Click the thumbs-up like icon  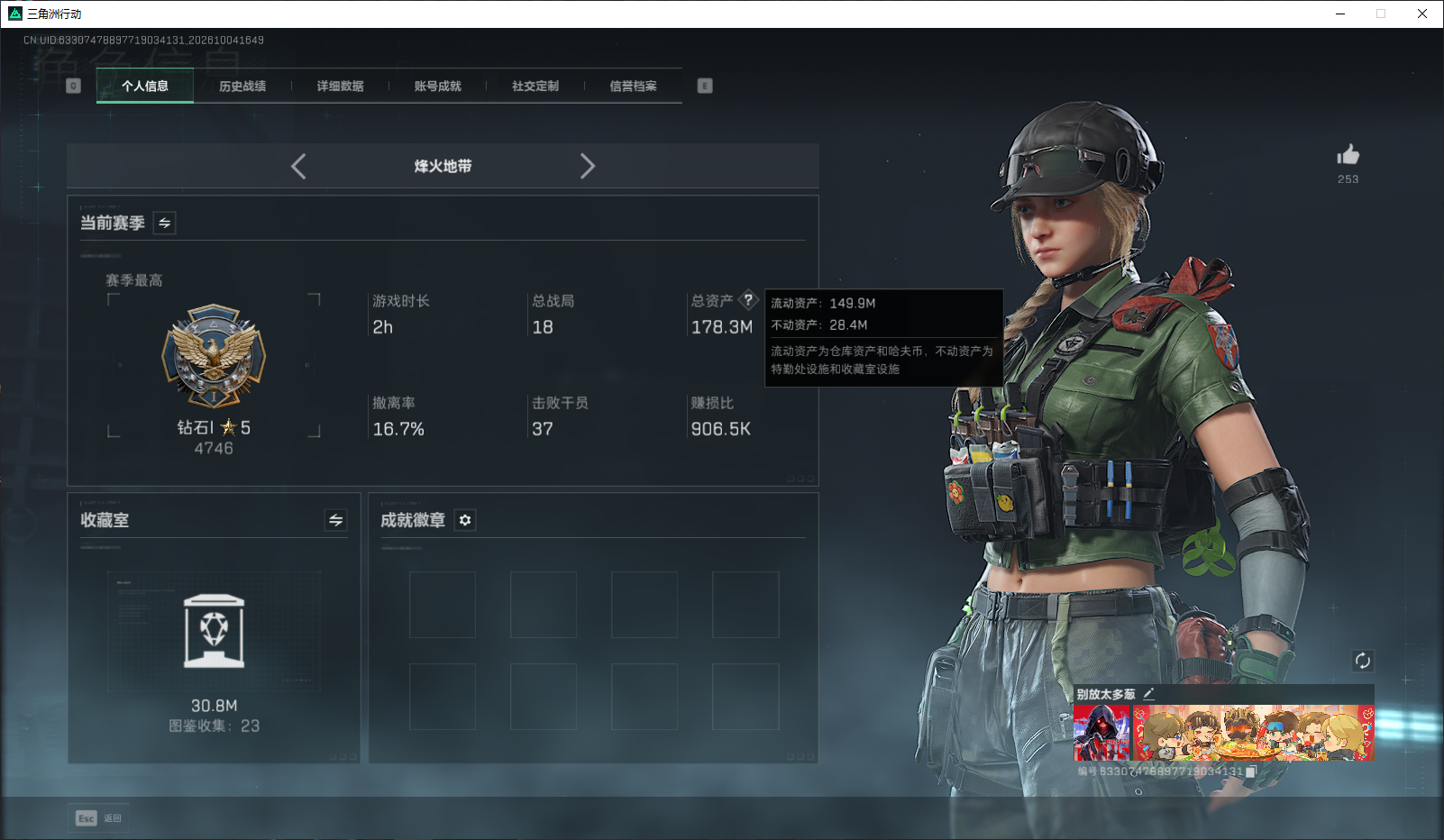point(1348,154)
